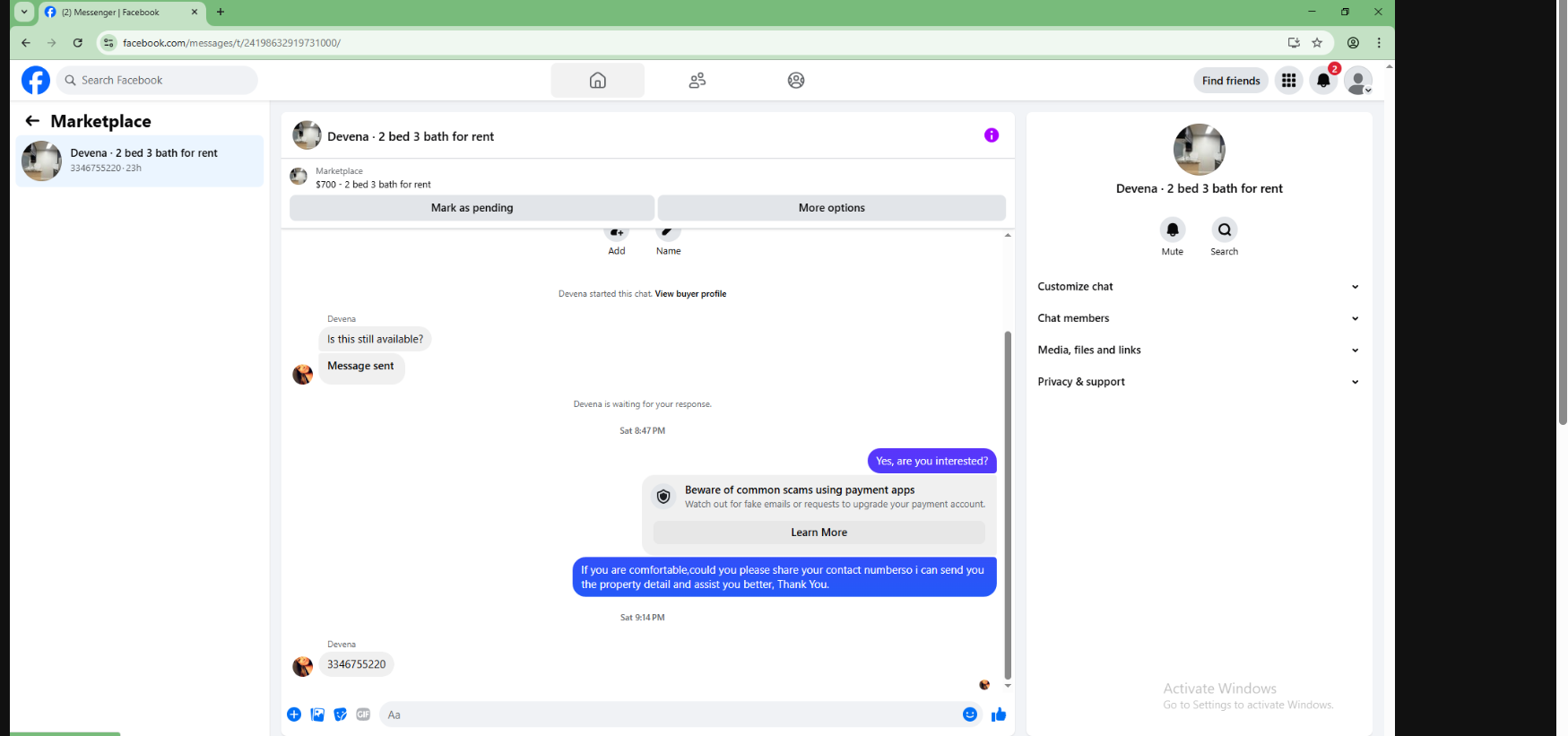Expand the Customize chat section
Viewport: 1568px width, 736px height.
(1199, 287)
